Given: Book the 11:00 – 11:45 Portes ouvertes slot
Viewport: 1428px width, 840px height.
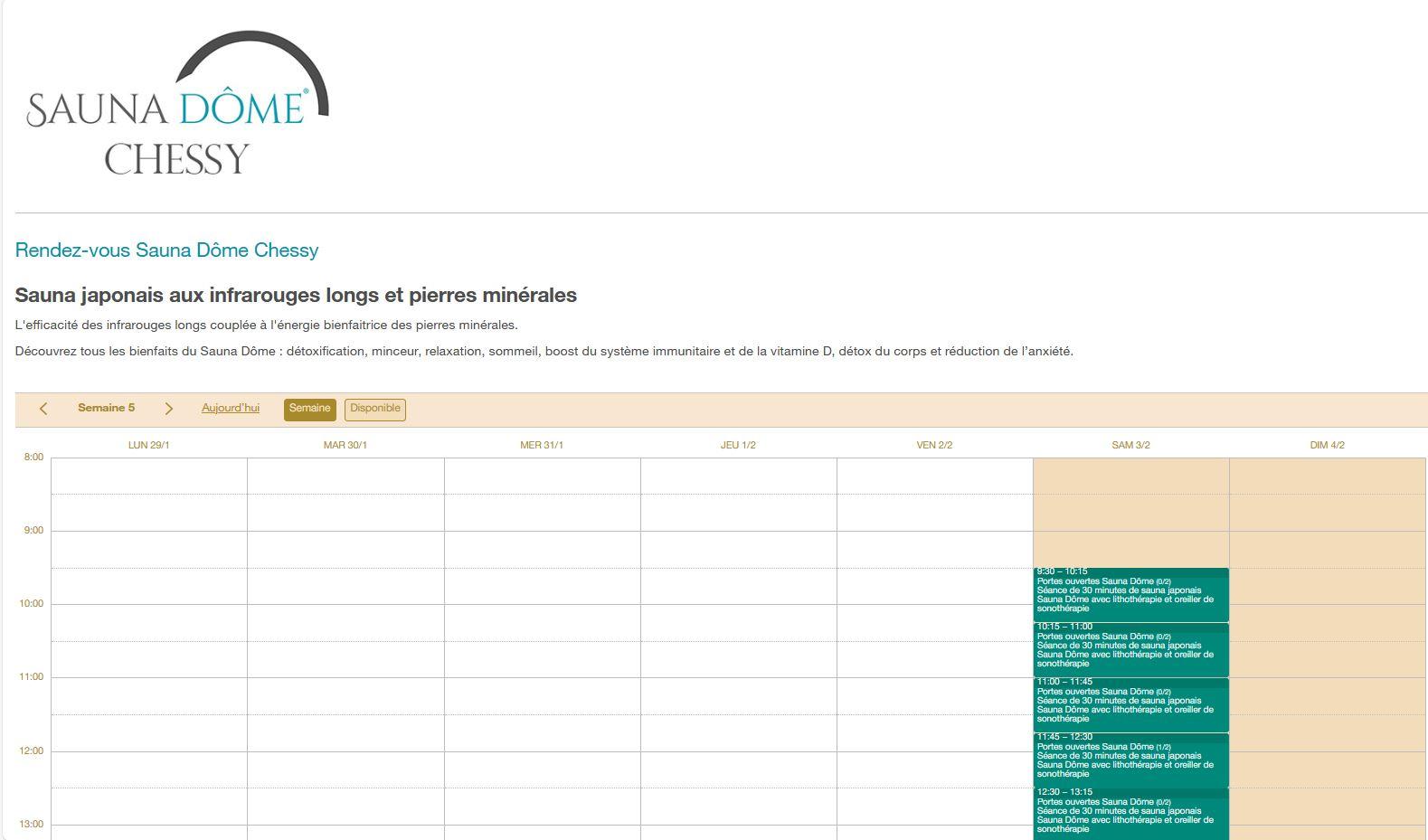Looking at the screenshot, I should pyautogui.click(x=1130, y=704).
